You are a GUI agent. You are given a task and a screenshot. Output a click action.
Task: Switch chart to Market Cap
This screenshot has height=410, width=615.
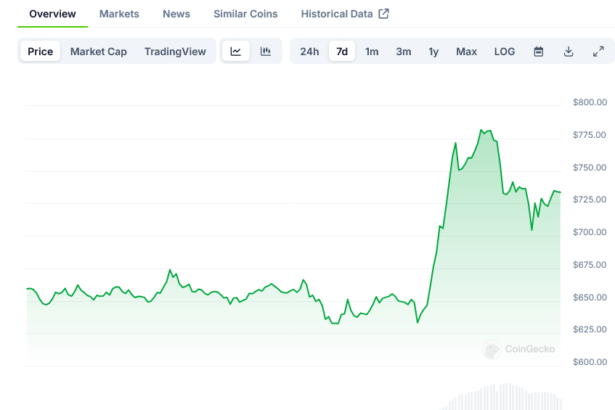[x=98, y=51]
